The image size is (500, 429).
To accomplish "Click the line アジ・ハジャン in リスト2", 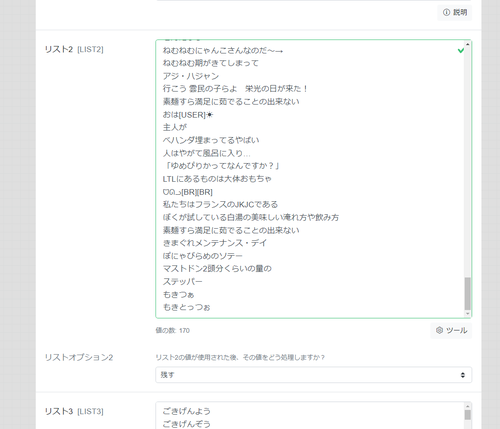I will (x=191, y=76).
